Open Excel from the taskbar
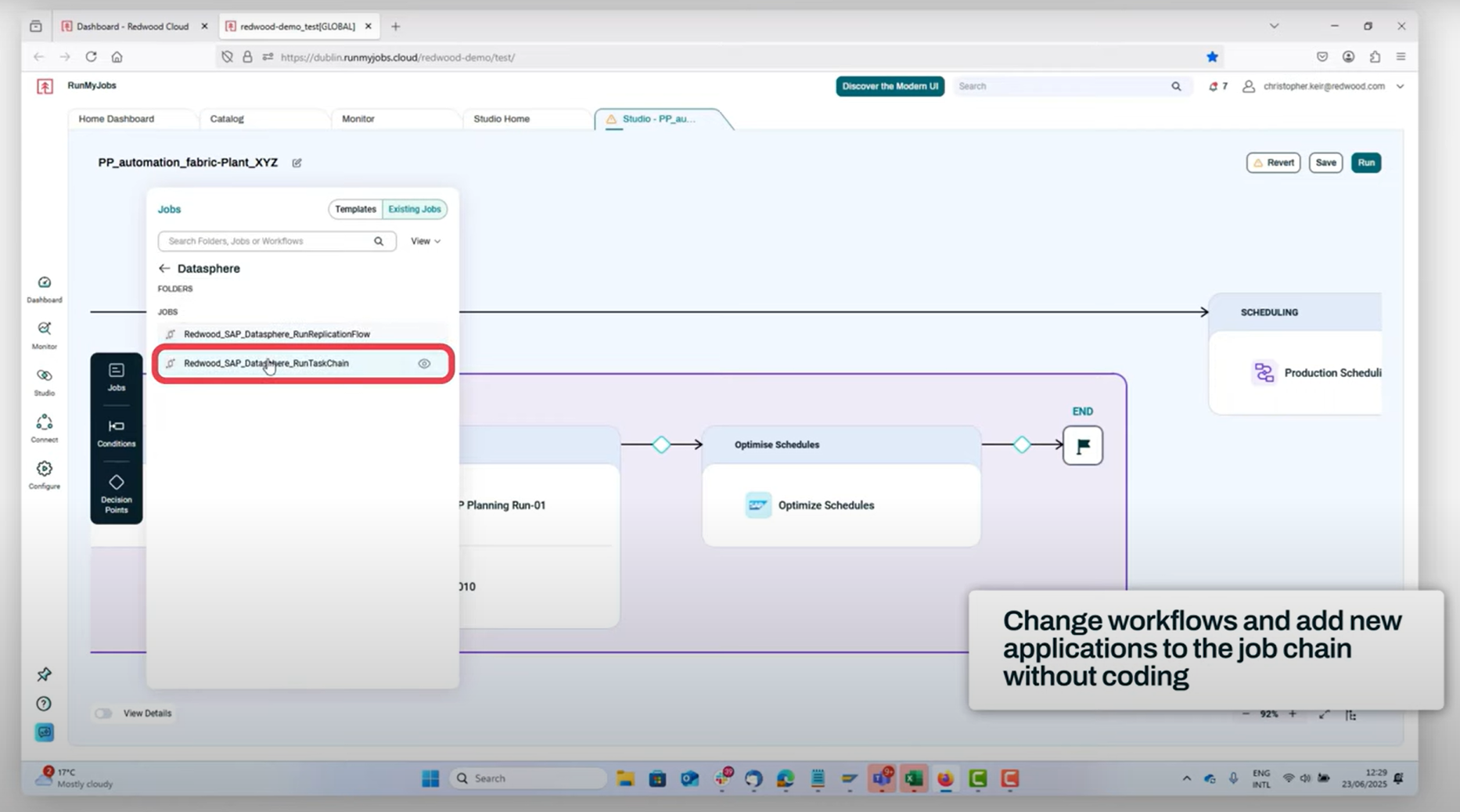The width and height of the screenshot is (1460, 812). tap(913, 778)
